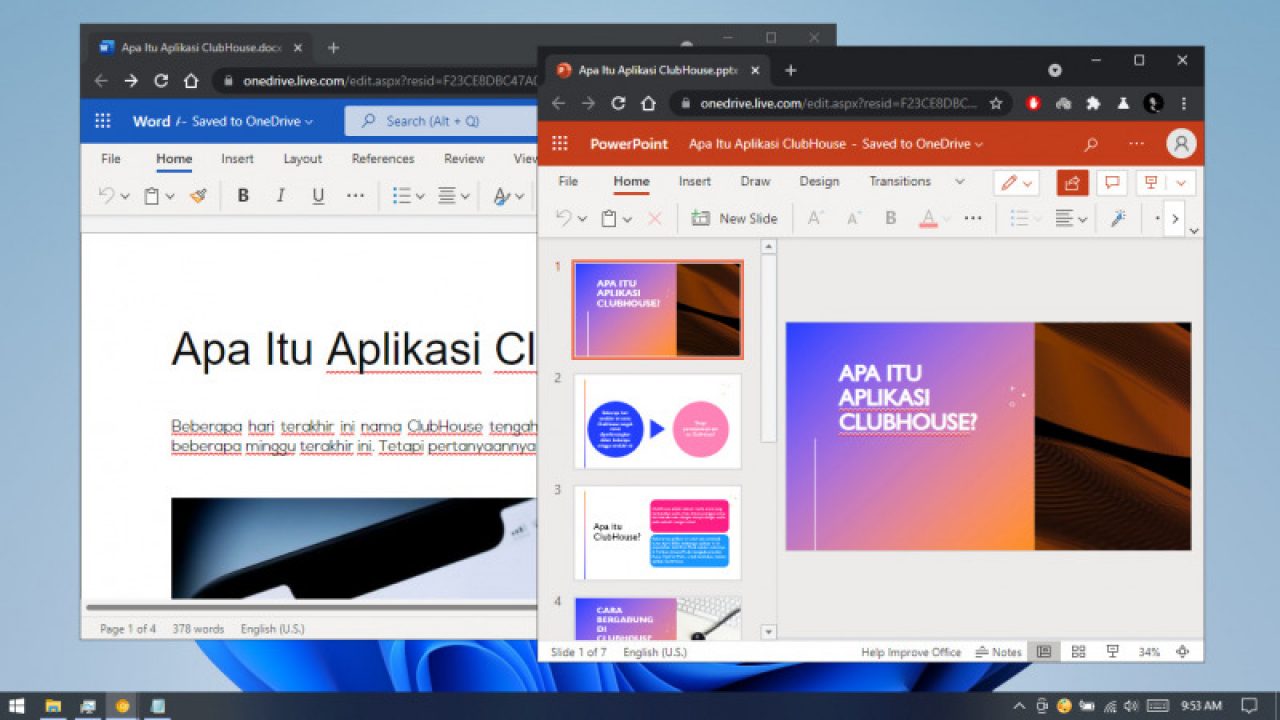1280x720 pixels.
Task: Open More font options ellipsis in PowerPoint
Action: click(x=973, y=218)
